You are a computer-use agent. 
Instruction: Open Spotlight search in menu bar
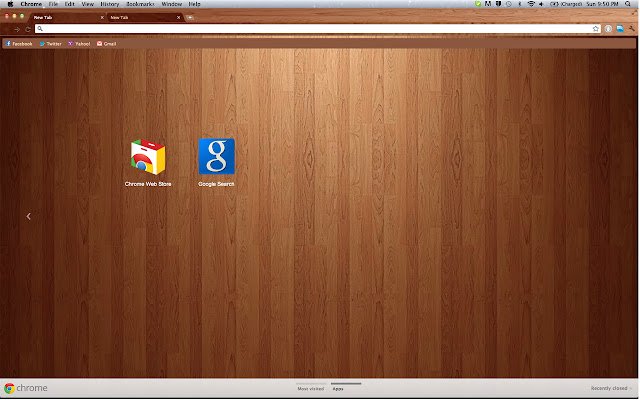coord(628,4)
